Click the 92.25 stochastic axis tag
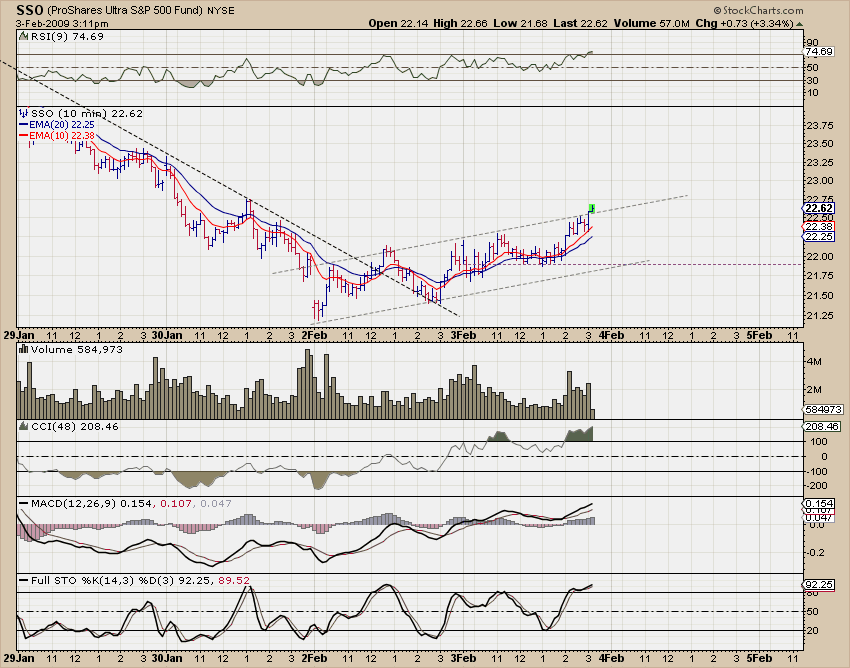The height and width of the screenshot is (668, 850). coord(818,584)
